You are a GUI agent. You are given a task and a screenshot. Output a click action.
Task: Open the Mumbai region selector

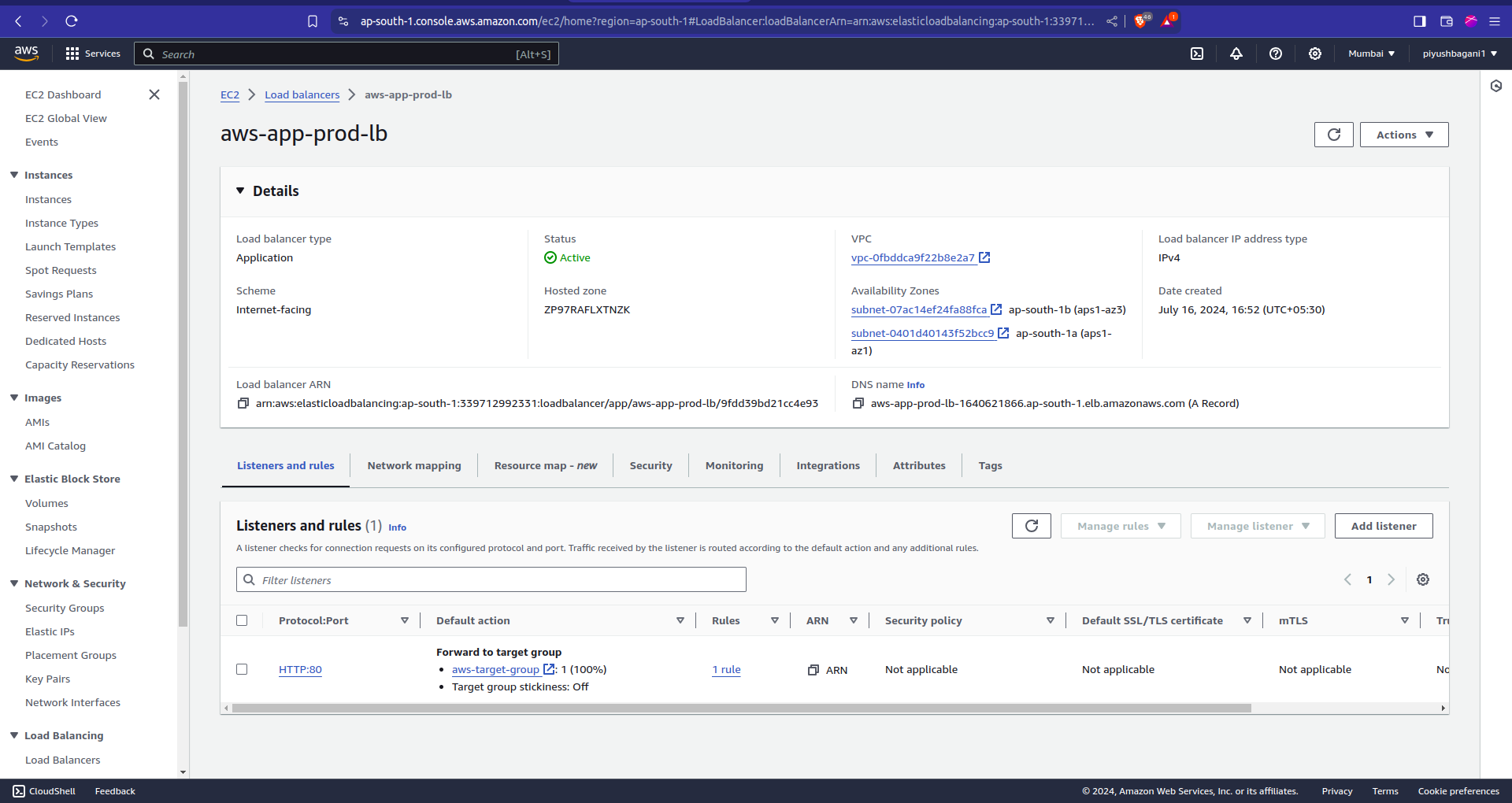click(1372, 54)
